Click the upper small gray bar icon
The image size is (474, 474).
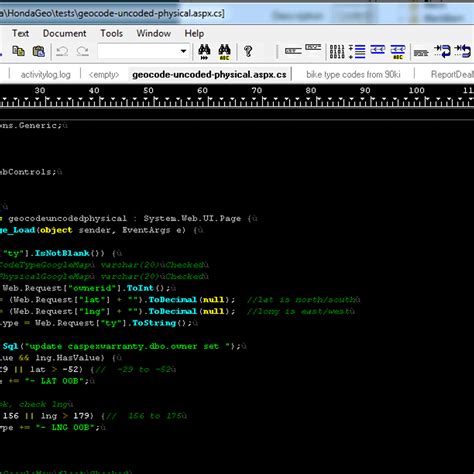point(313,47)
